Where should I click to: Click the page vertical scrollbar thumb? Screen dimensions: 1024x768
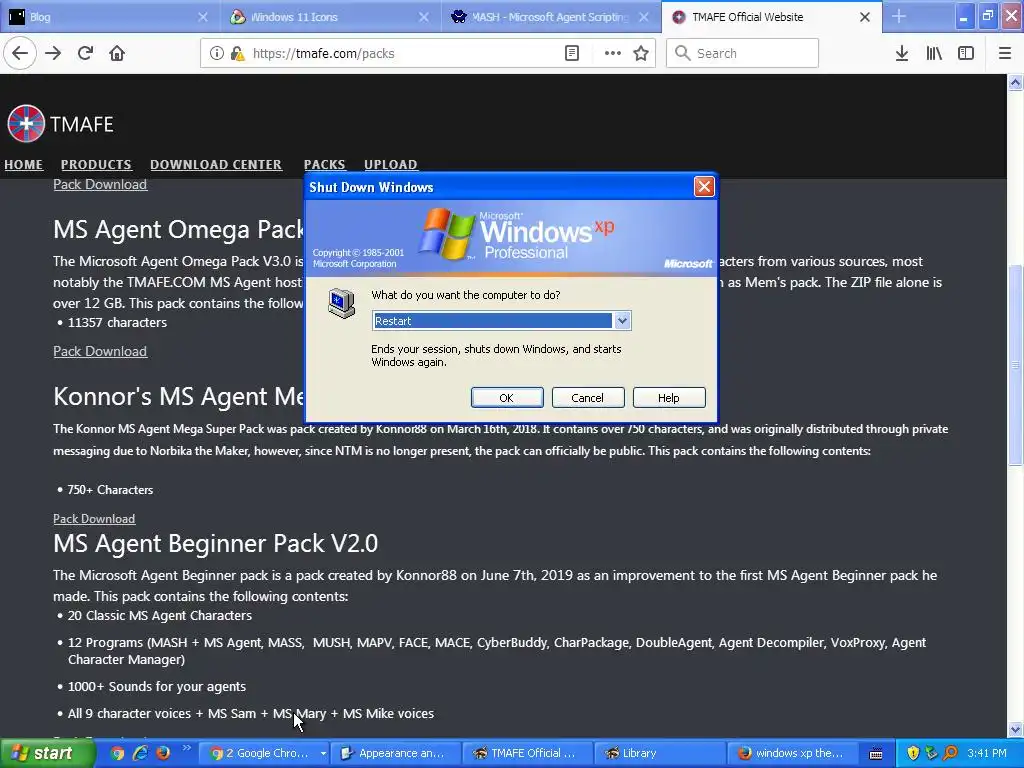(x=1015, y=364)
